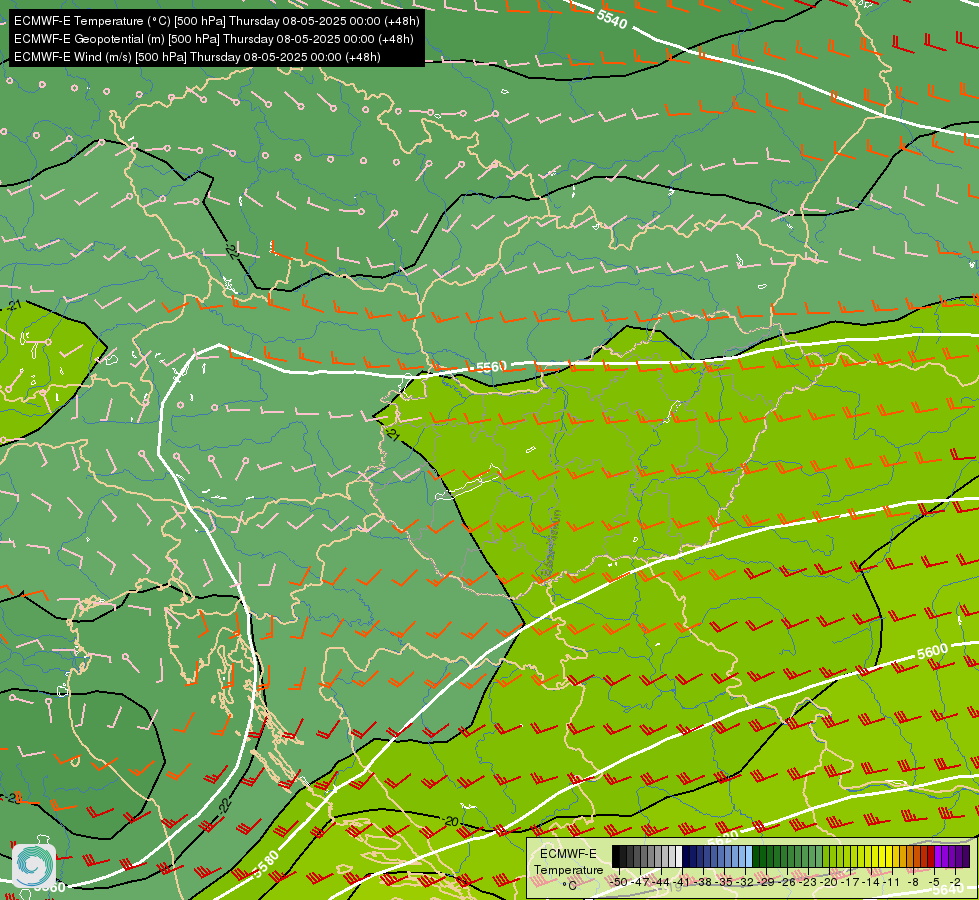Image resolution: width=979 pixels, height=900 pixels.
Task: Click the -50 legend tick label
Action: click(619, 882)
